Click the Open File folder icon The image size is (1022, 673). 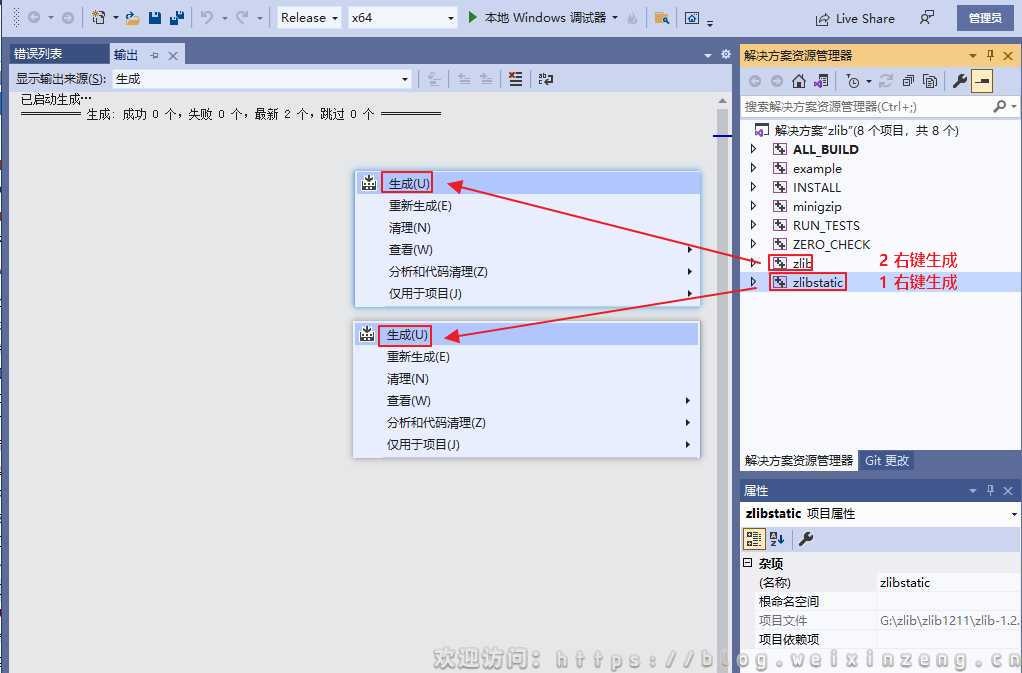tap(132, 18)
